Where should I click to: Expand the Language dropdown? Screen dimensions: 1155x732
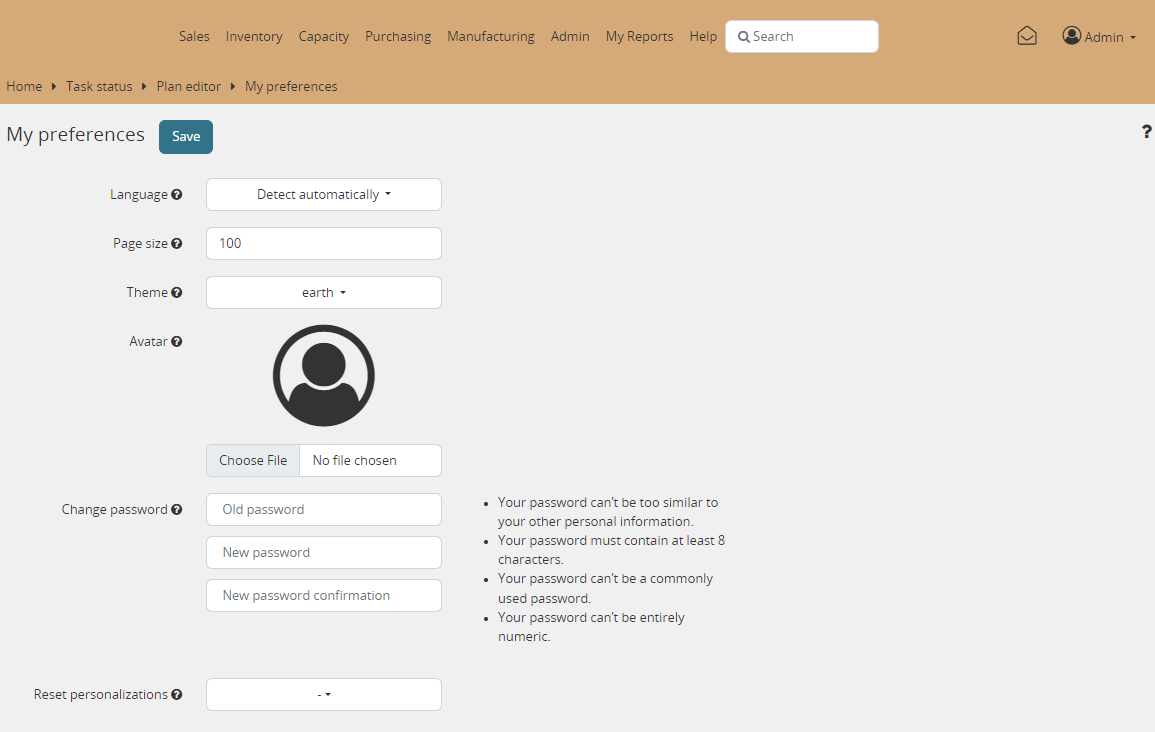(323, 195)
